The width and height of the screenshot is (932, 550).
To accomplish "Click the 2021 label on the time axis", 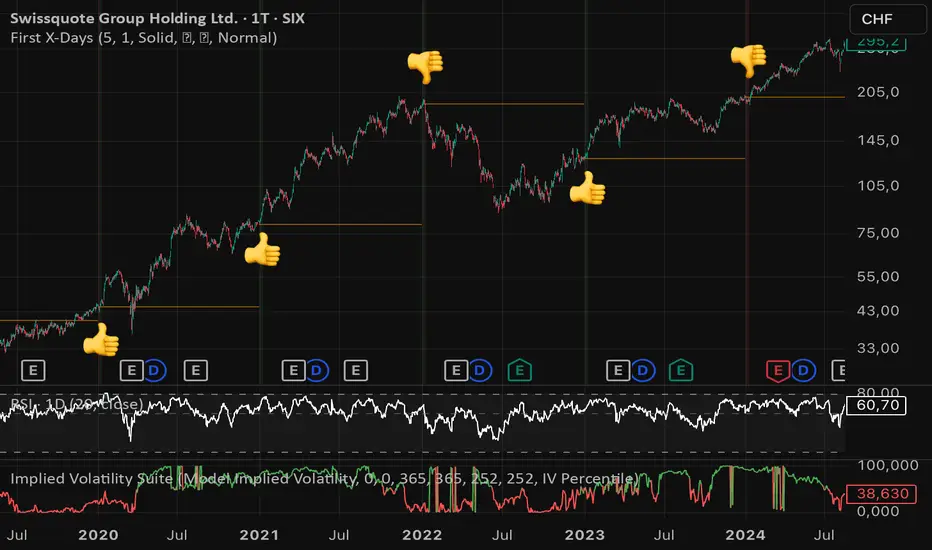I will 259,535.
